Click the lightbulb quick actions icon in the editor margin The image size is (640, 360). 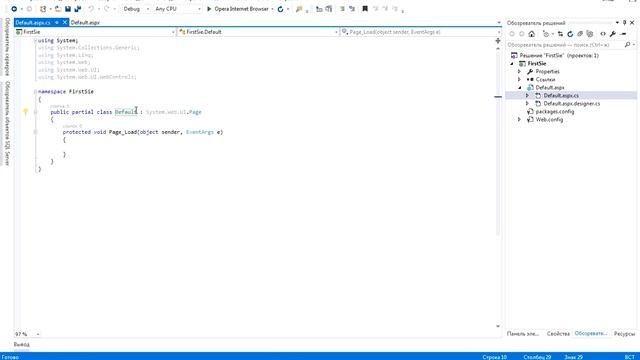tap(25, 111)
